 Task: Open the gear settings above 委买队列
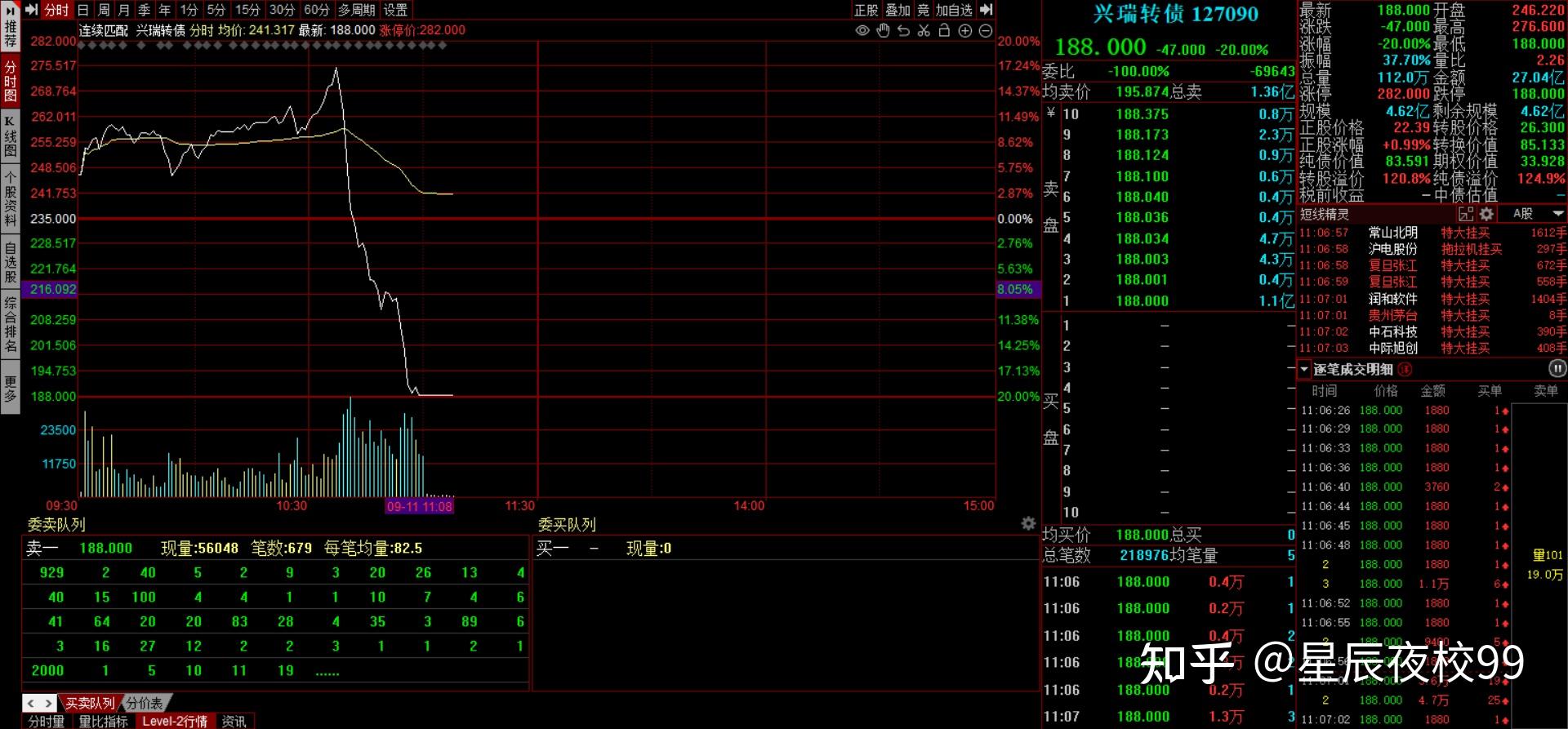point(1028,523)
